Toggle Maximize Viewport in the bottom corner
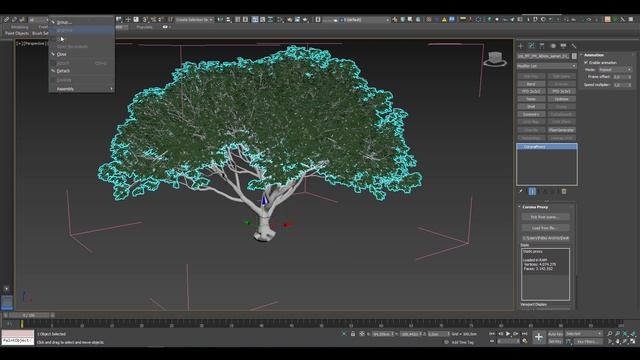 pyautogui.click(x=633, y=341)
